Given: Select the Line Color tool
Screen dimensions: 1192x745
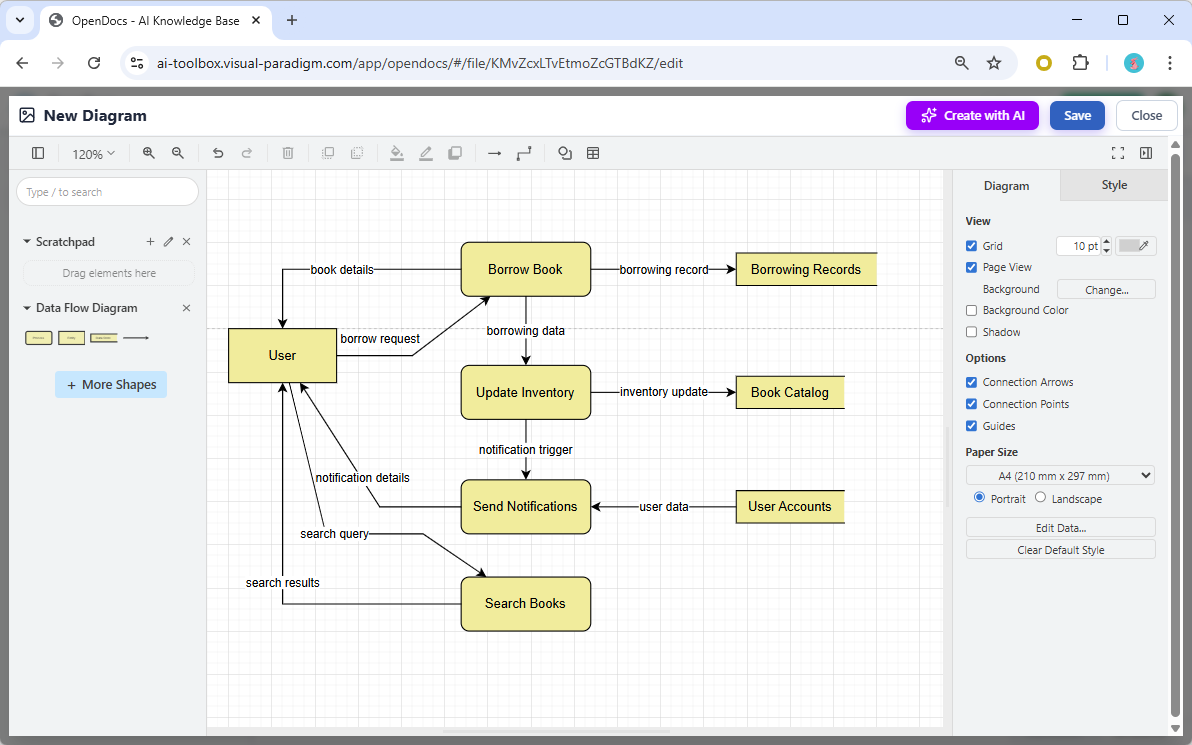Looking at the screenshot, I should 425,153.
